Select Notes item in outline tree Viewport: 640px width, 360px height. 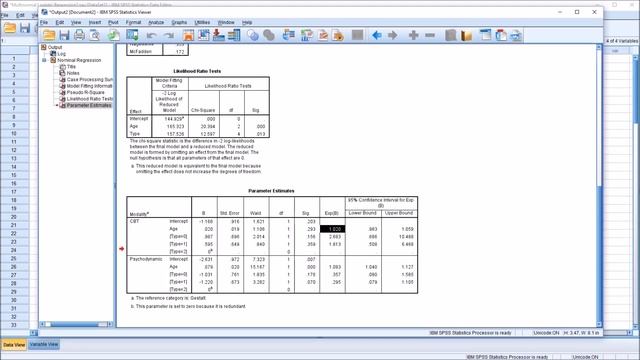coord(73,73)
